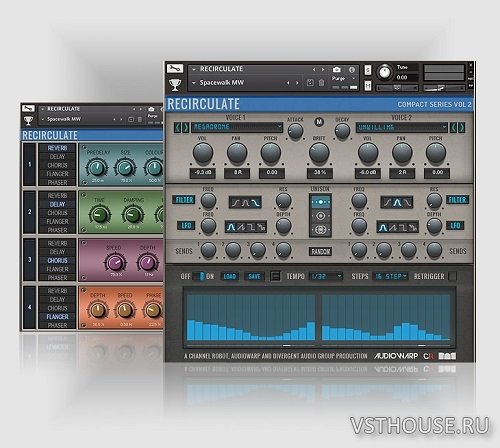Open the TEMPO 1/32 dropdown
Image resolution: width=500 pixels, height=448 pixels.
tap(326, 276)
